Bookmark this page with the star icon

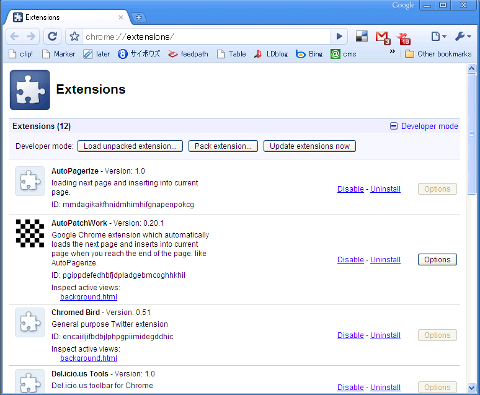coord(74,36)
